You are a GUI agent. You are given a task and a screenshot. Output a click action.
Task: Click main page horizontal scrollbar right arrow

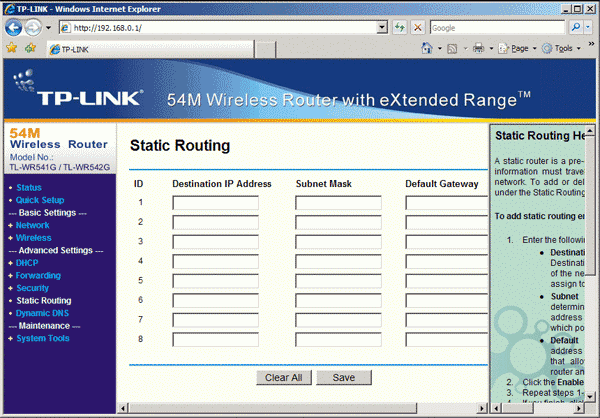click(482, 408)
